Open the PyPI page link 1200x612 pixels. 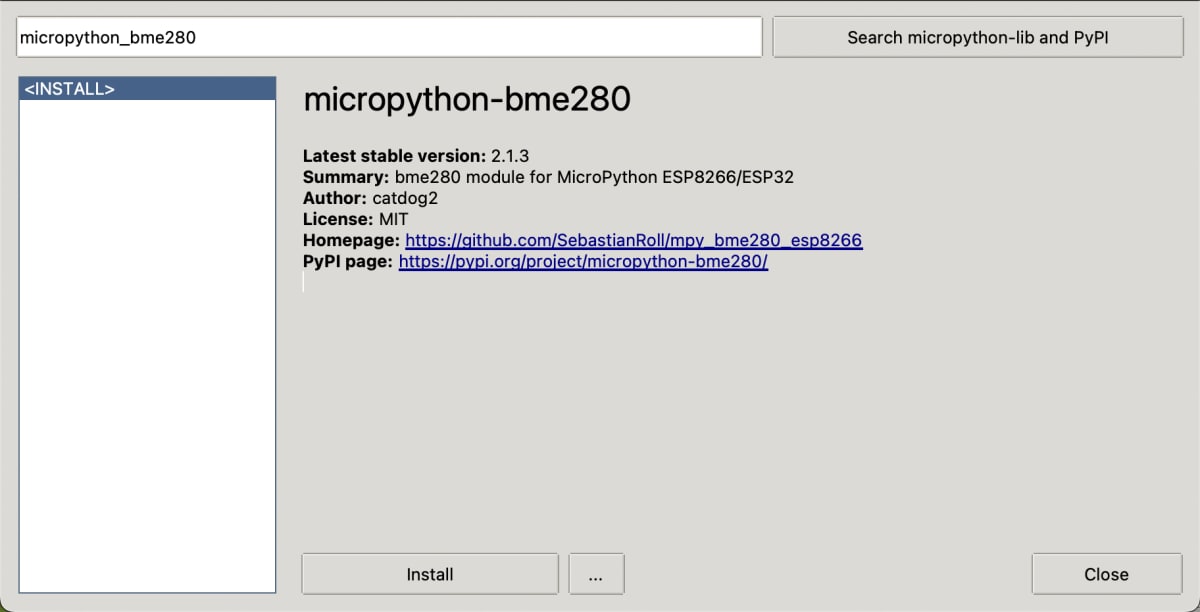(x=583, y=262)
